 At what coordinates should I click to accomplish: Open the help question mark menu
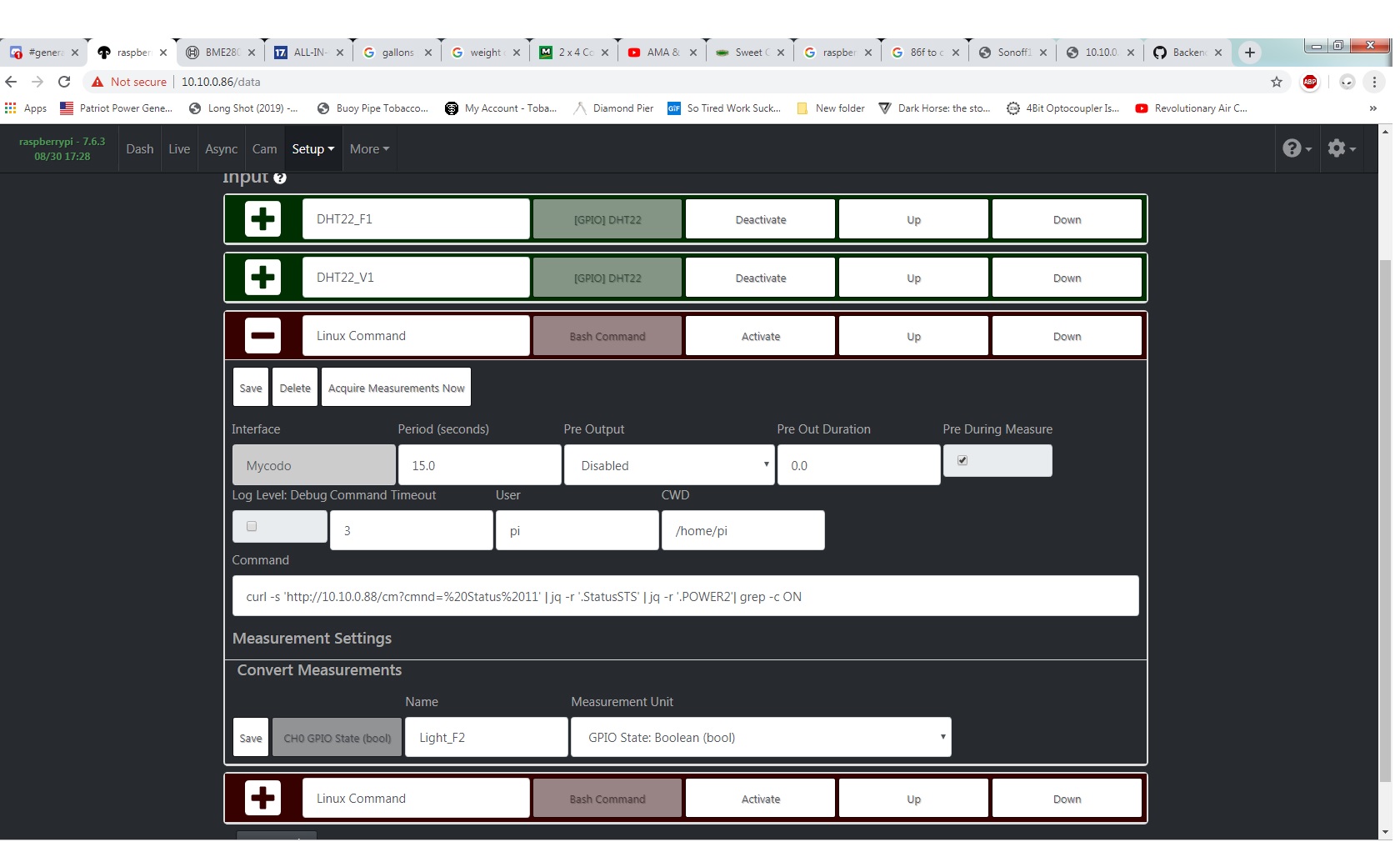click(x=1297, y=148)
